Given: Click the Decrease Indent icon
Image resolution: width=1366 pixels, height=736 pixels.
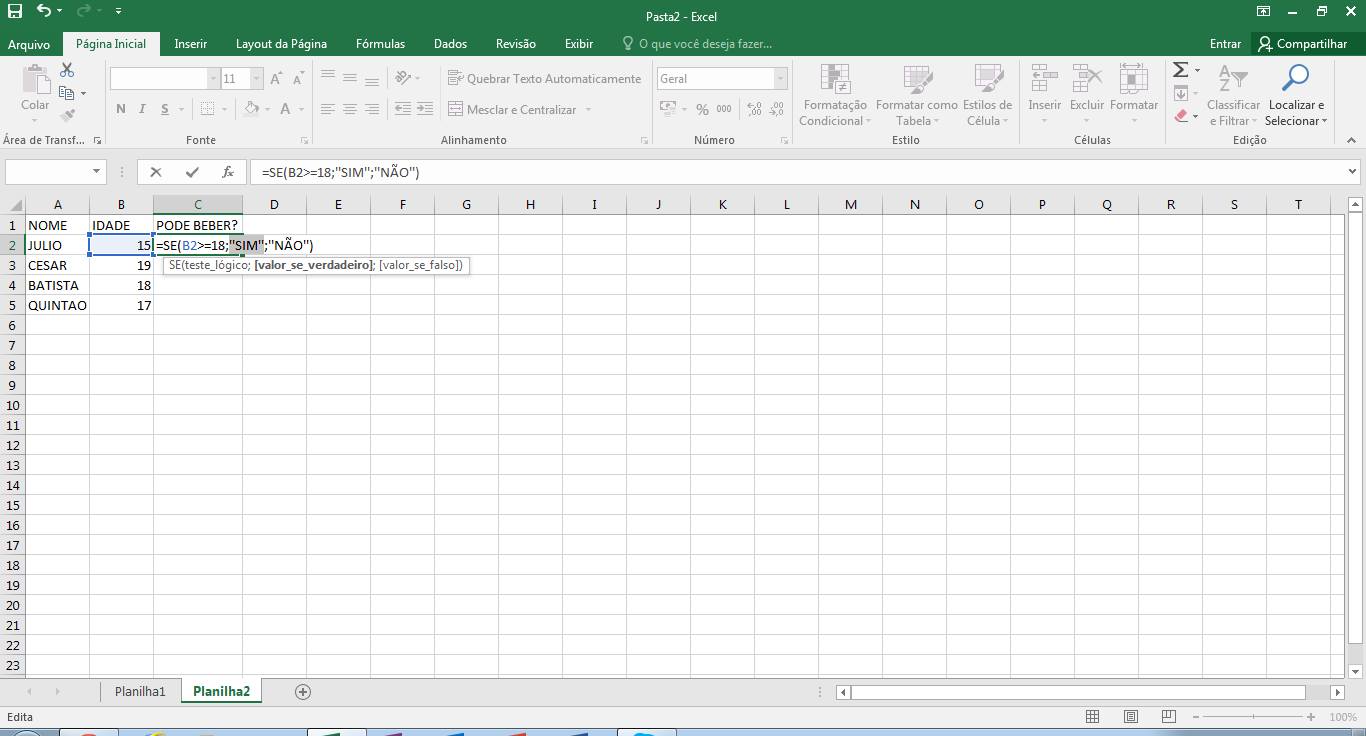Looking at the screenshot, I should [403, 109].
